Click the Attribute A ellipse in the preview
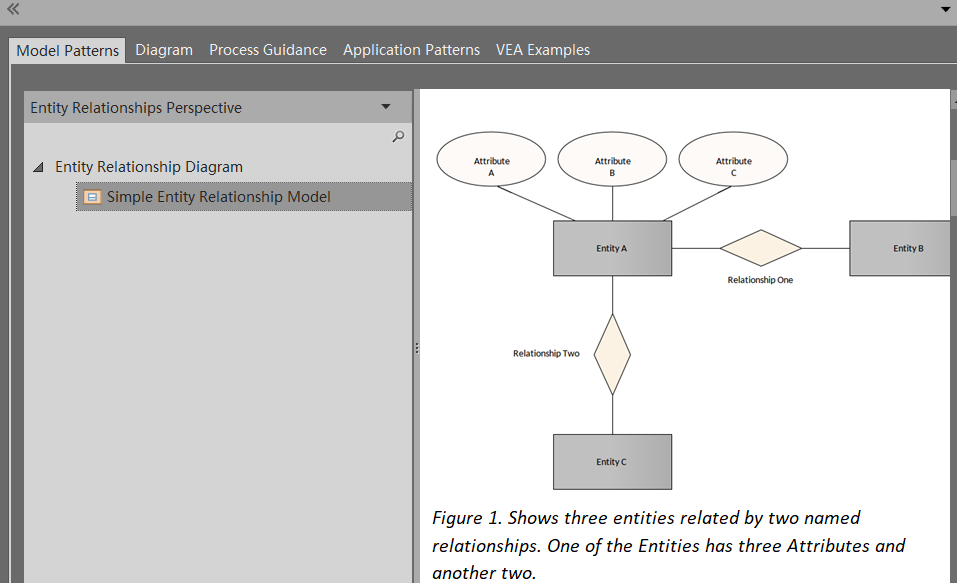 coord(490,157)
